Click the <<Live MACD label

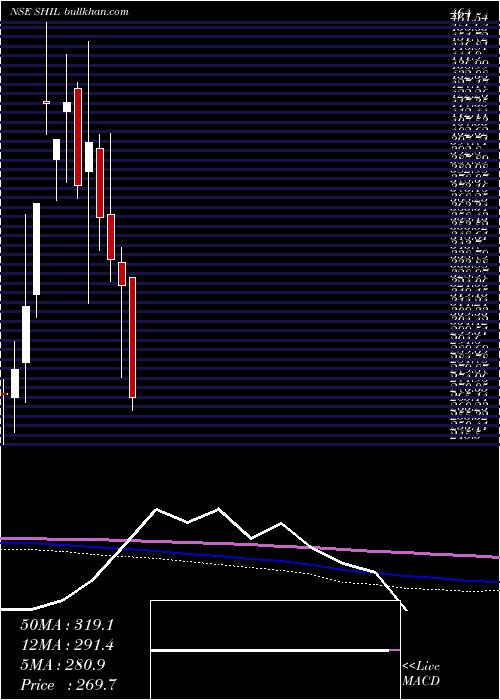421,674
